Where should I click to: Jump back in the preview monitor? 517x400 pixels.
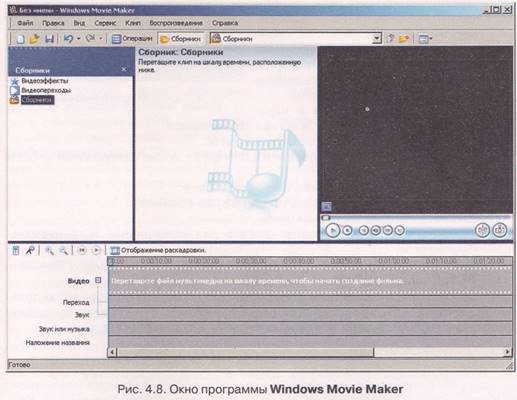coord(364,230)
